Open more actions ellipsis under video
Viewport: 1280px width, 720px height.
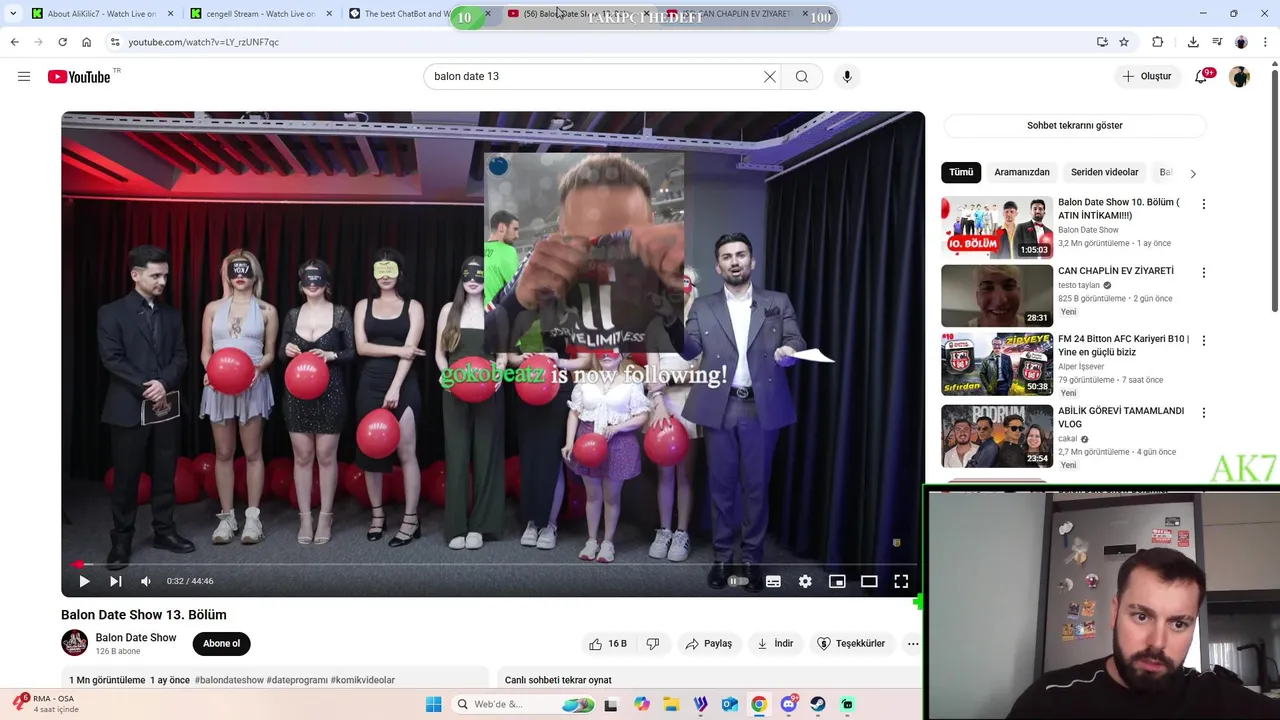[x=913, y=644]
